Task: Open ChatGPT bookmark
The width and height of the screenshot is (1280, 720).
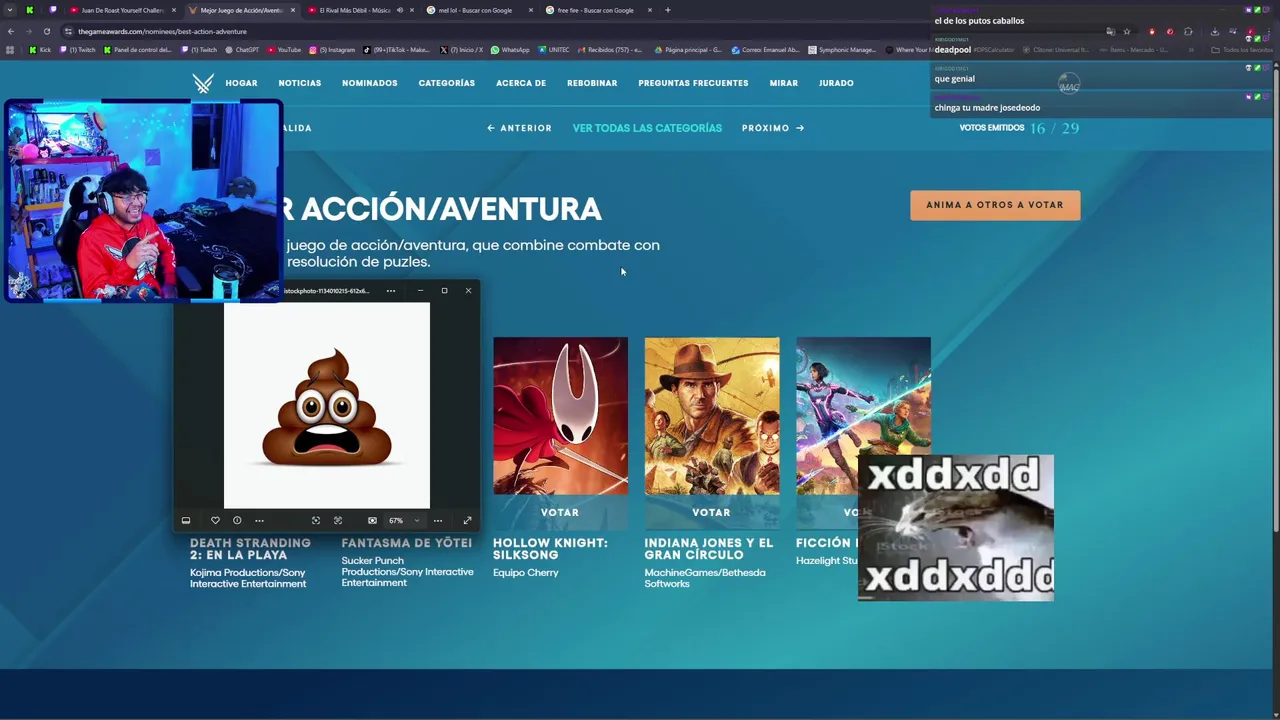Action: tap(241, 50)
